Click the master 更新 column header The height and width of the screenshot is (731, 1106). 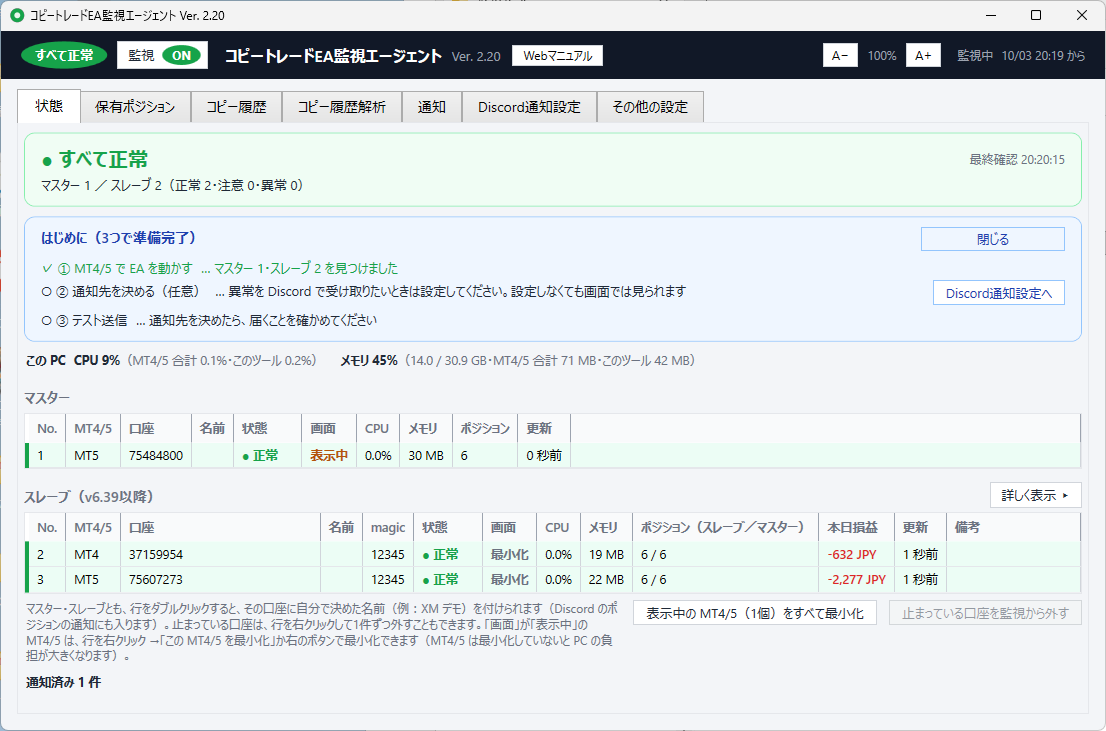544,428
